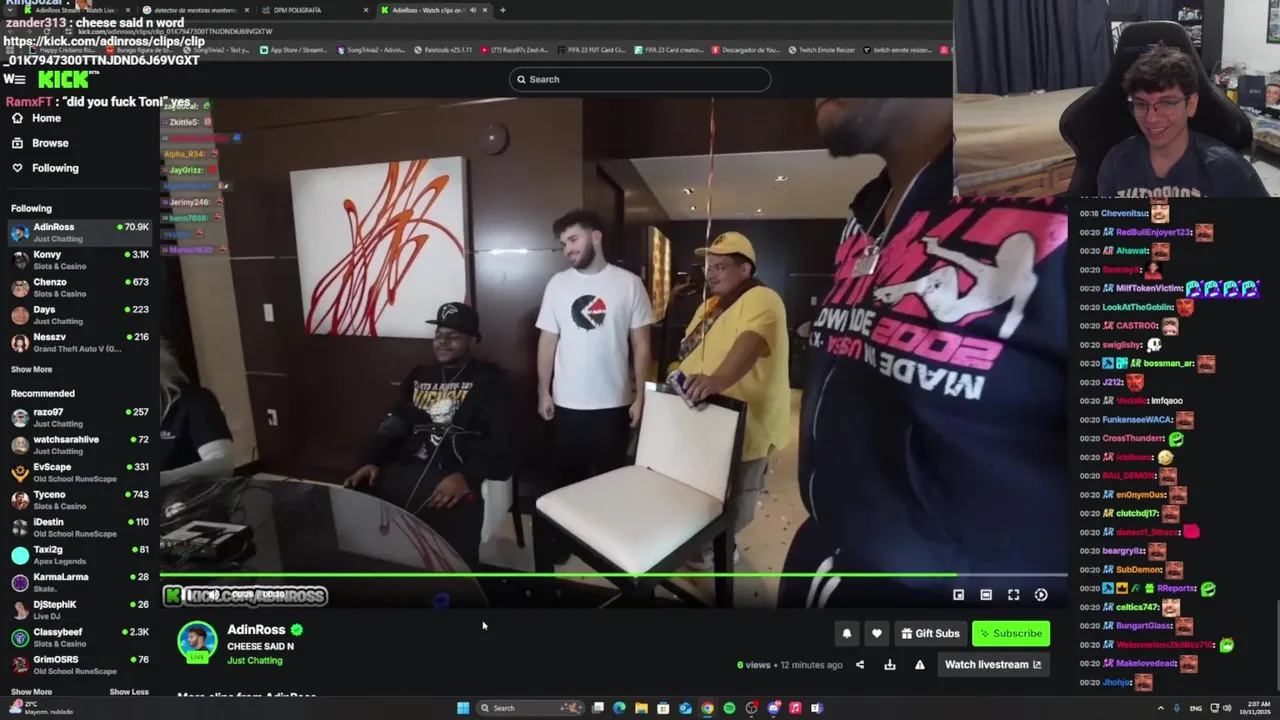Image resolution: width=1280 pixels, height=720 pixels.
Task: Seek on the green video progress bar
Action: coord(613,575)
